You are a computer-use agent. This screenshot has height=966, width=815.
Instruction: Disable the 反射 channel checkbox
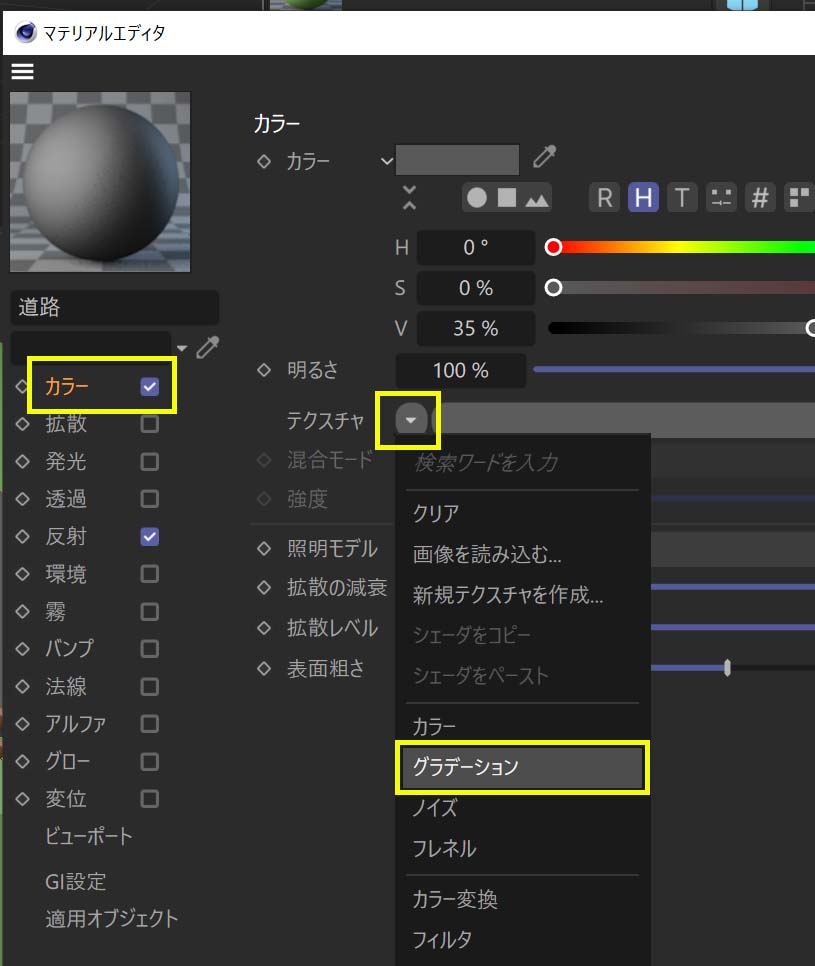click(149, 537)
